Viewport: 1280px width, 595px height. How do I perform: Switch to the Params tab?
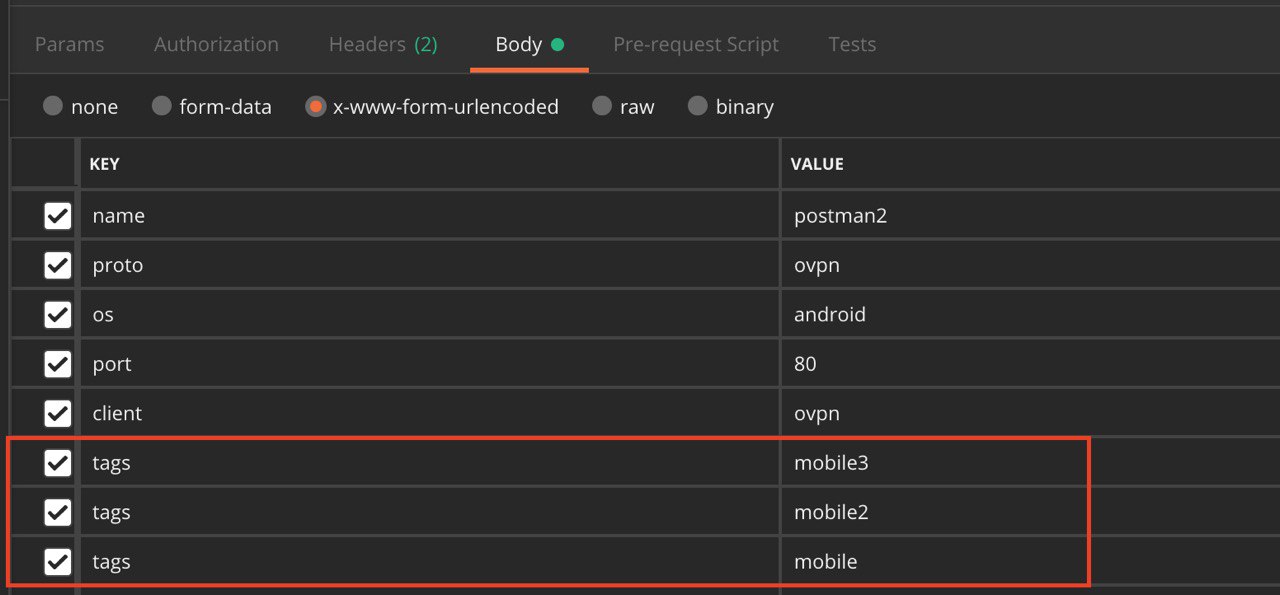pyautogui.click(x=69, y=44)
